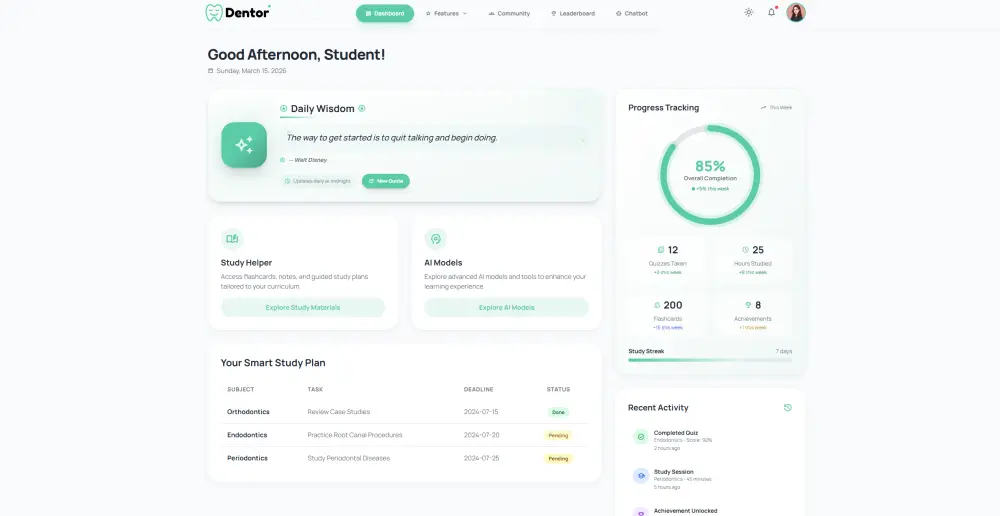Toggle the light/dark theme sun icon
Image resolution: width=1000 pixels, height=516 pixels.
click(749, 12)
